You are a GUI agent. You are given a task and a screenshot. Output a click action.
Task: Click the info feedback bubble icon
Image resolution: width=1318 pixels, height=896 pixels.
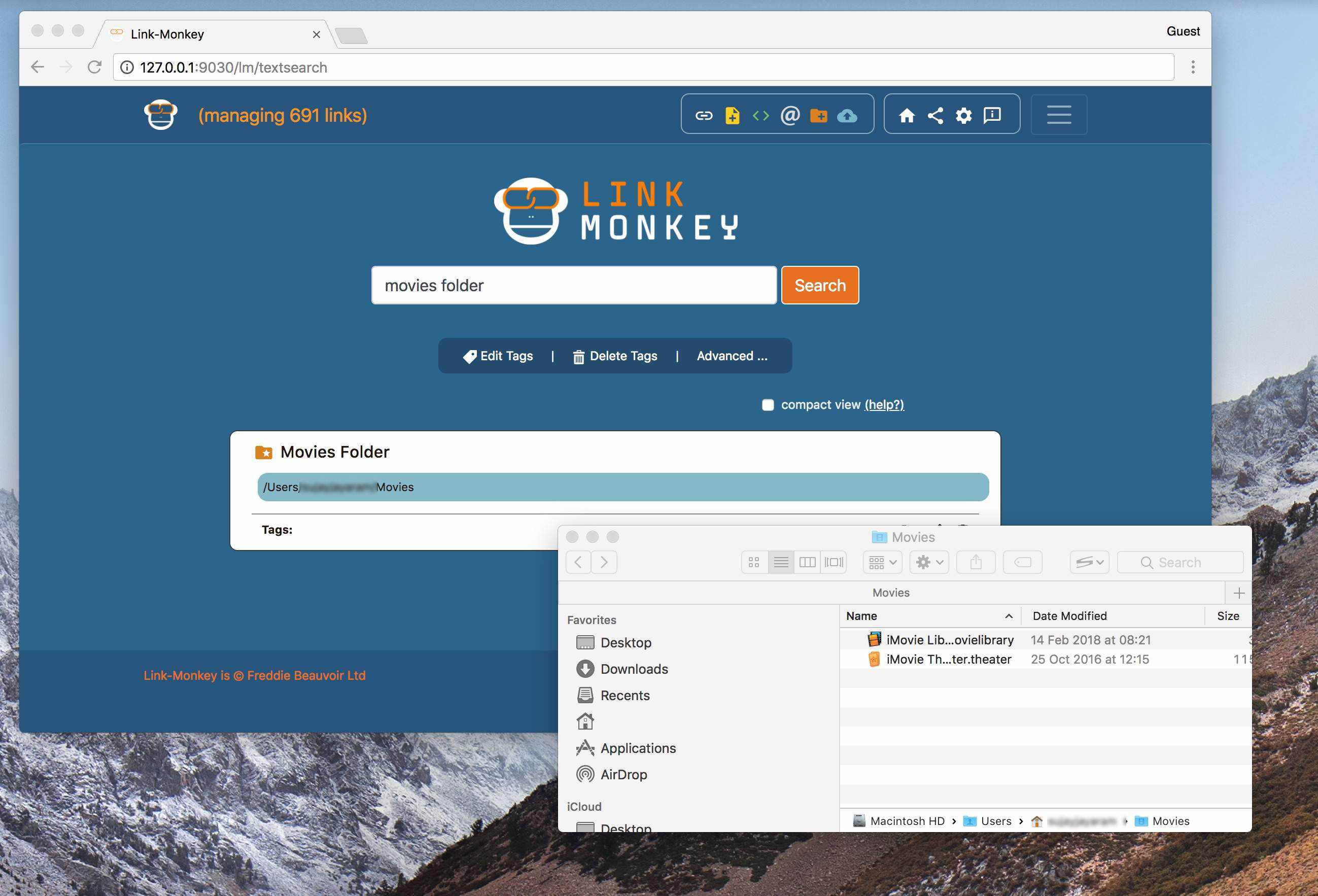tap(992, 115)
